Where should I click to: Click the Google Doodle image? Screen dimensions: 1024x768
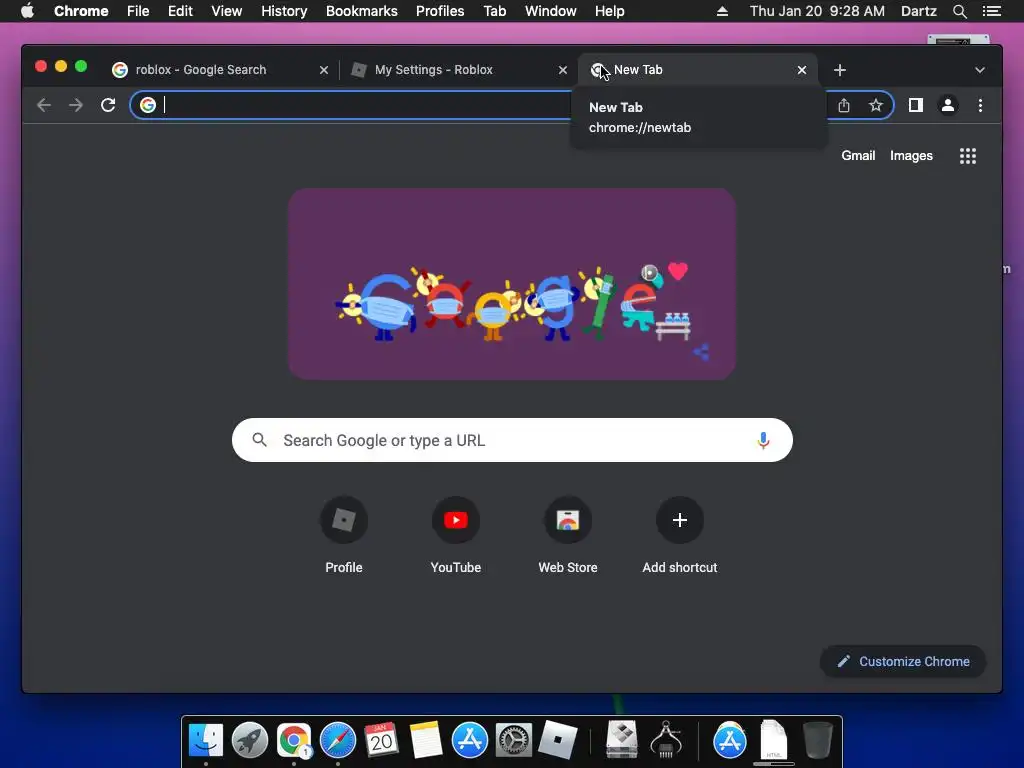pyautogui.click(x=512, y=284)
